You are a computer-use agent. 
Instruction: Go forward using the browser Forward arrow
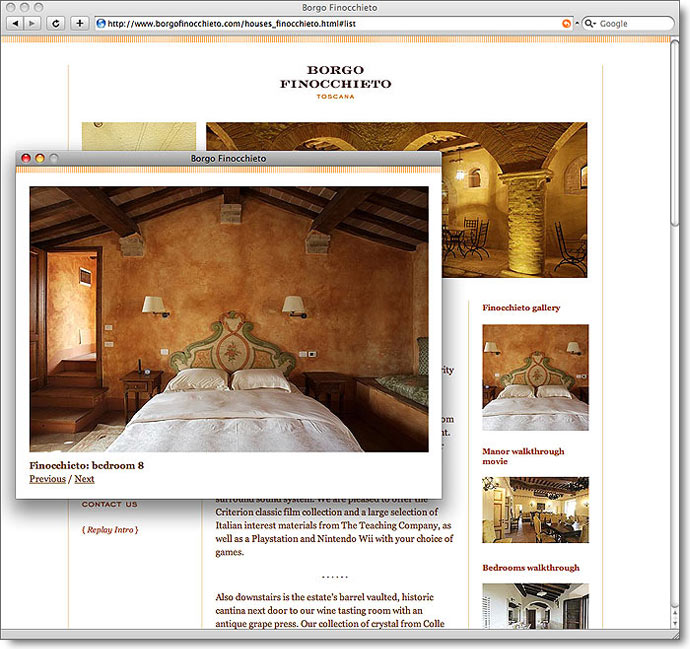pyautogui.click(x=32, y=23)
